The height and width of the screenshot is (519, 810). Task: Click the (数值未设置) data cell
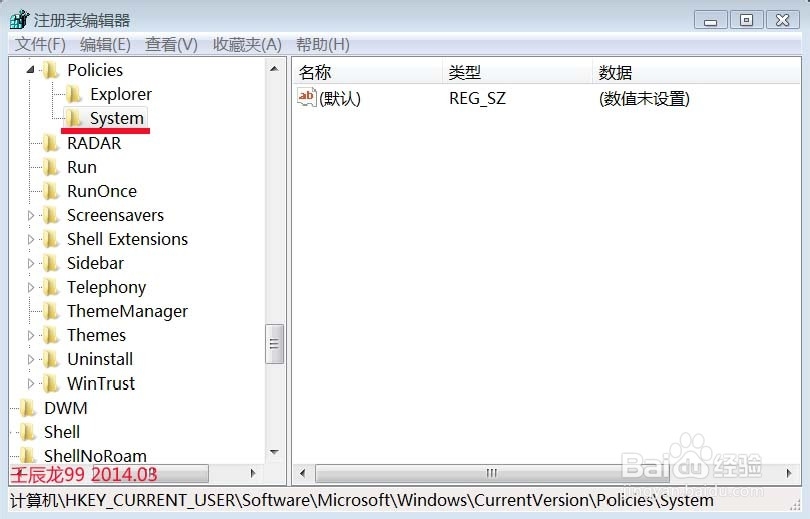(644, 98)
